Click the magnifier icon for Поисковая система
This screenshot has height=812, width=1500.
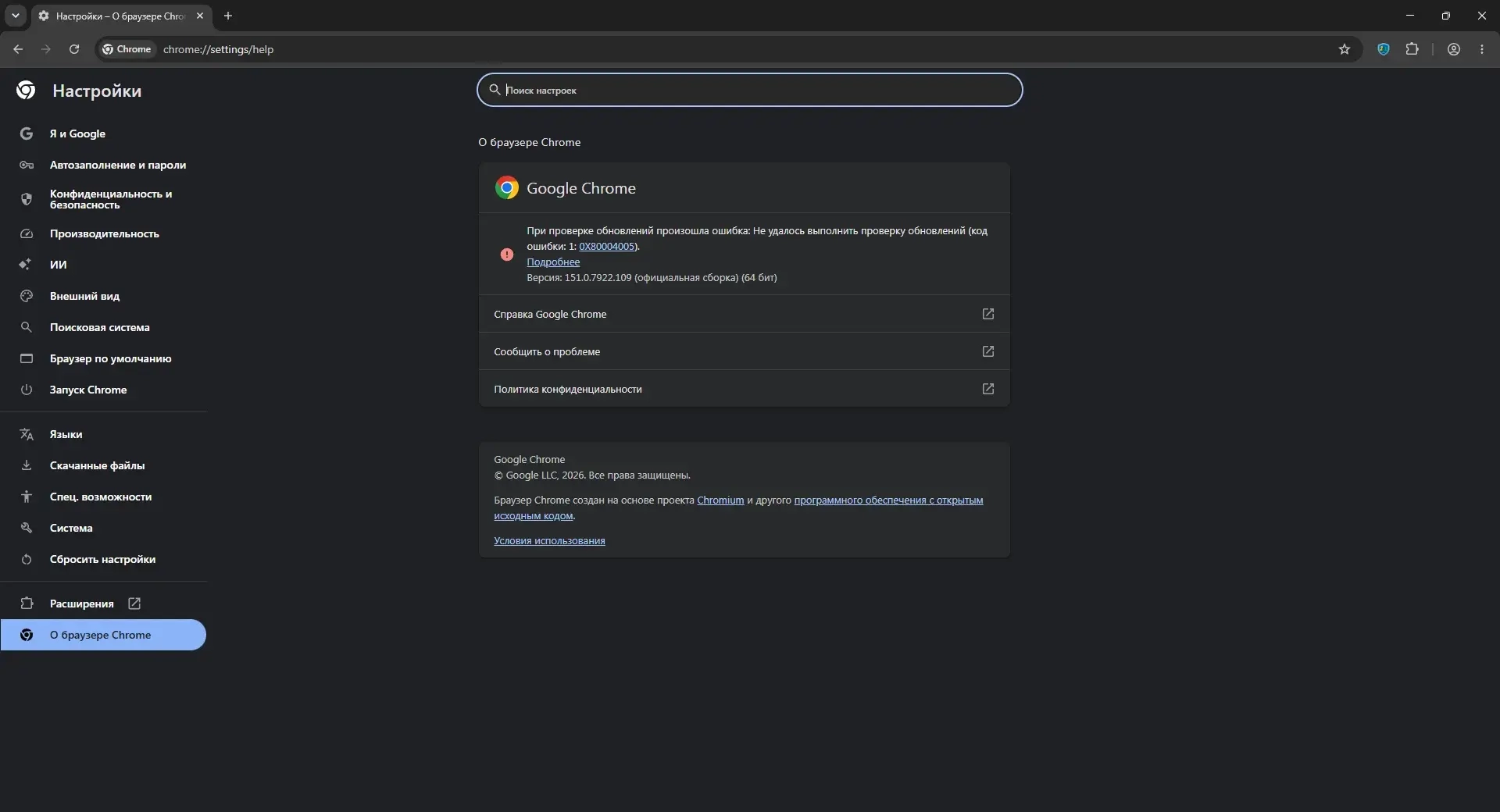[x=27, y=327]
